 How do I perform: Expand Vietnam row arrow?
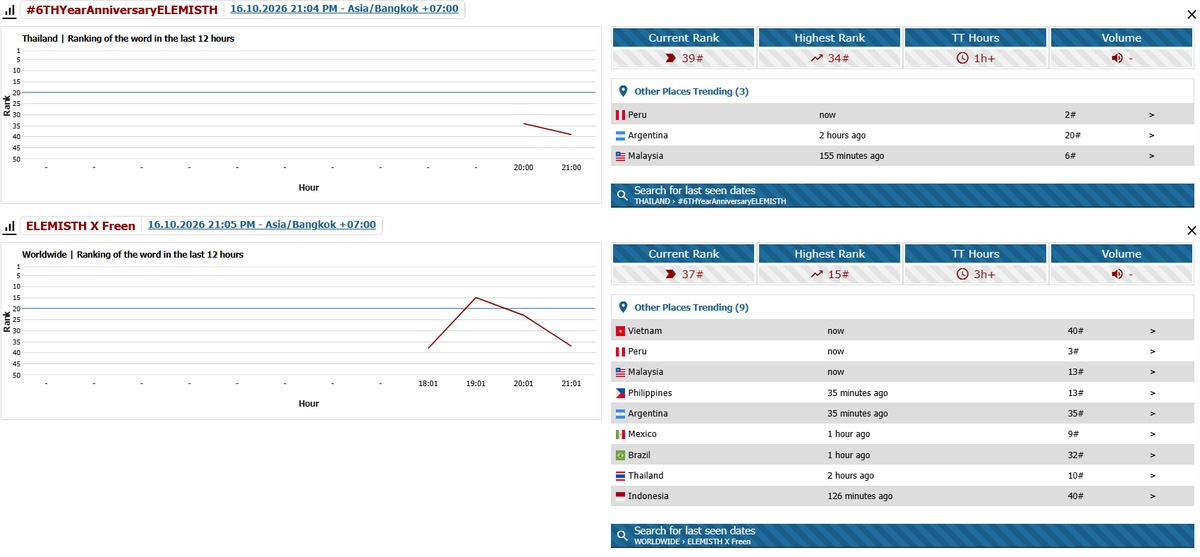click(x=1152, y=331)
